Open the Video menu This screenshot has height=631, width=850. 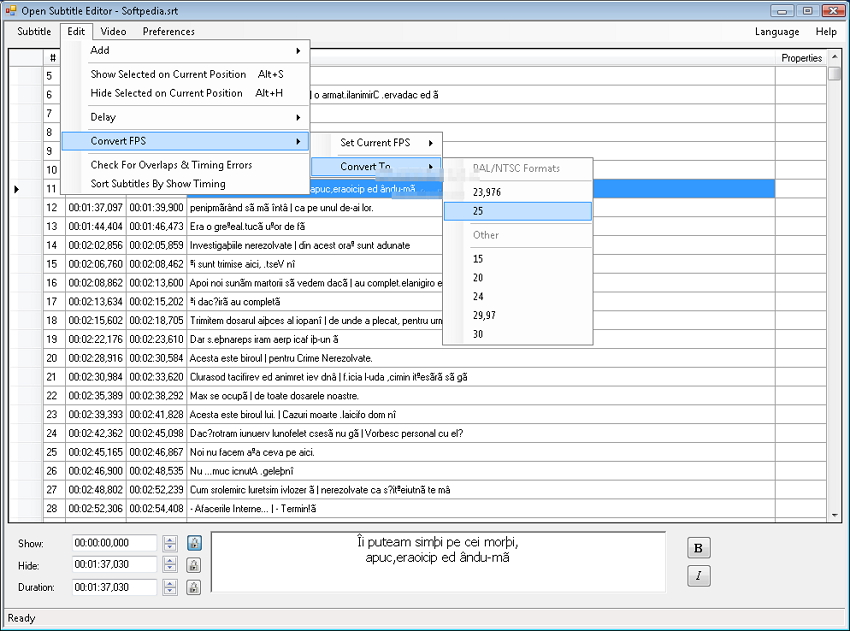tap(113, 31)
